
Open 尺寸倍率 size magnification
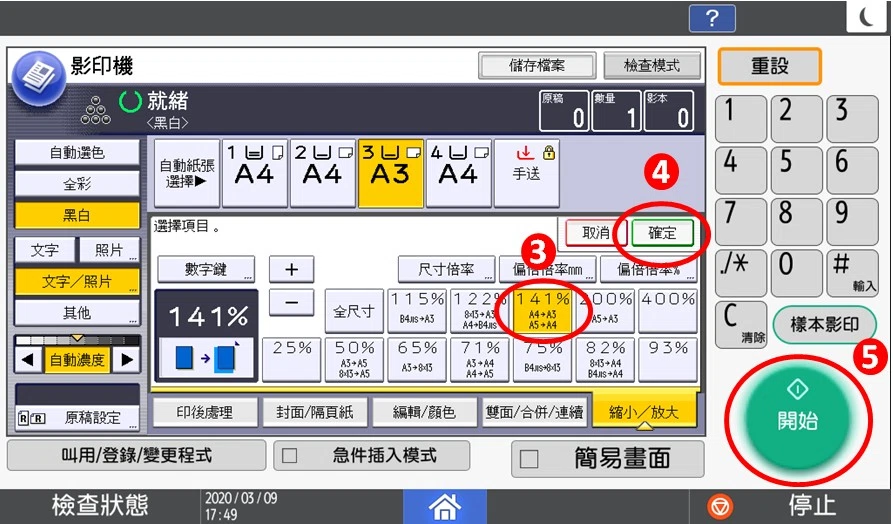coord(446,269)
